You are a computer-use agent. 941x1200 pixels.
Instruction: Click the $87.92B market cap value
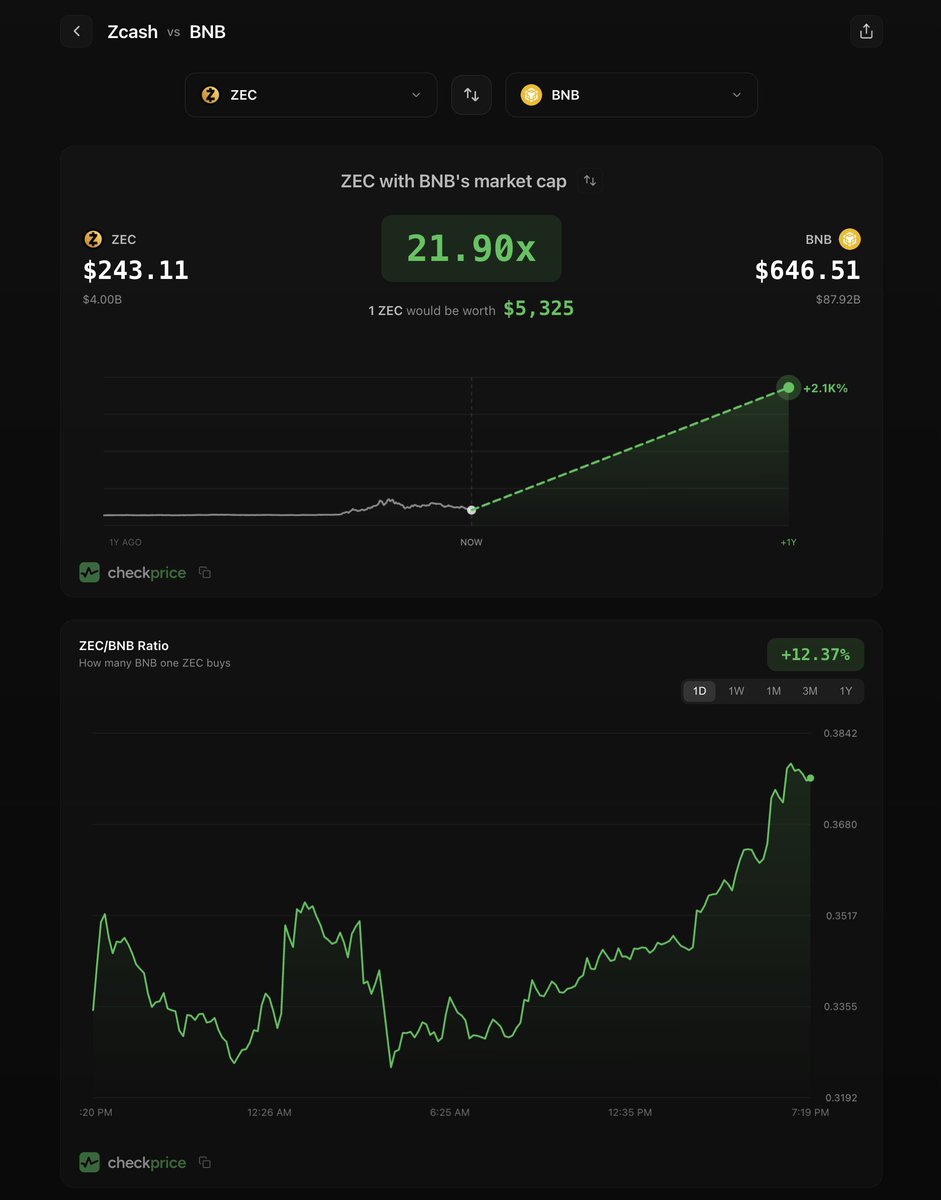coord(840,299)
